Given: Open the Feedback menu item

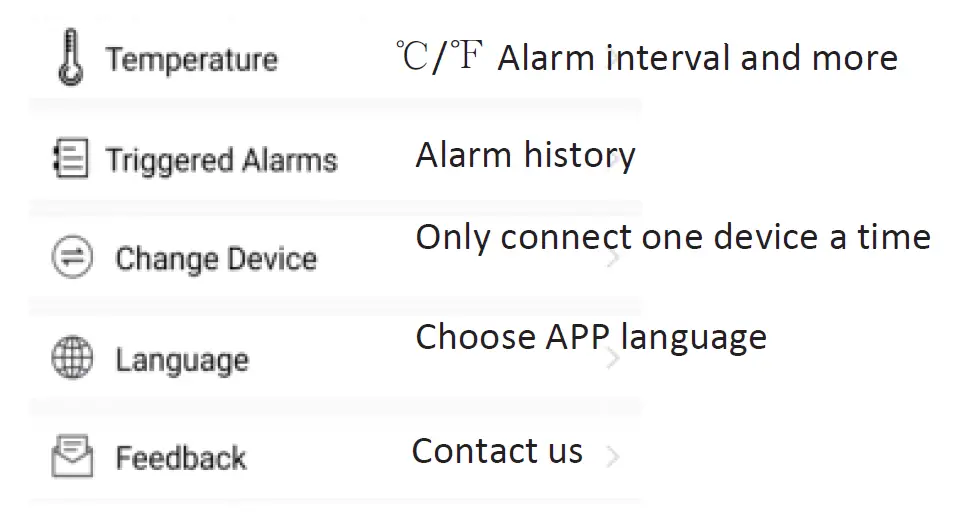Looking at the screenshot, I should click(x=181, y=458).
